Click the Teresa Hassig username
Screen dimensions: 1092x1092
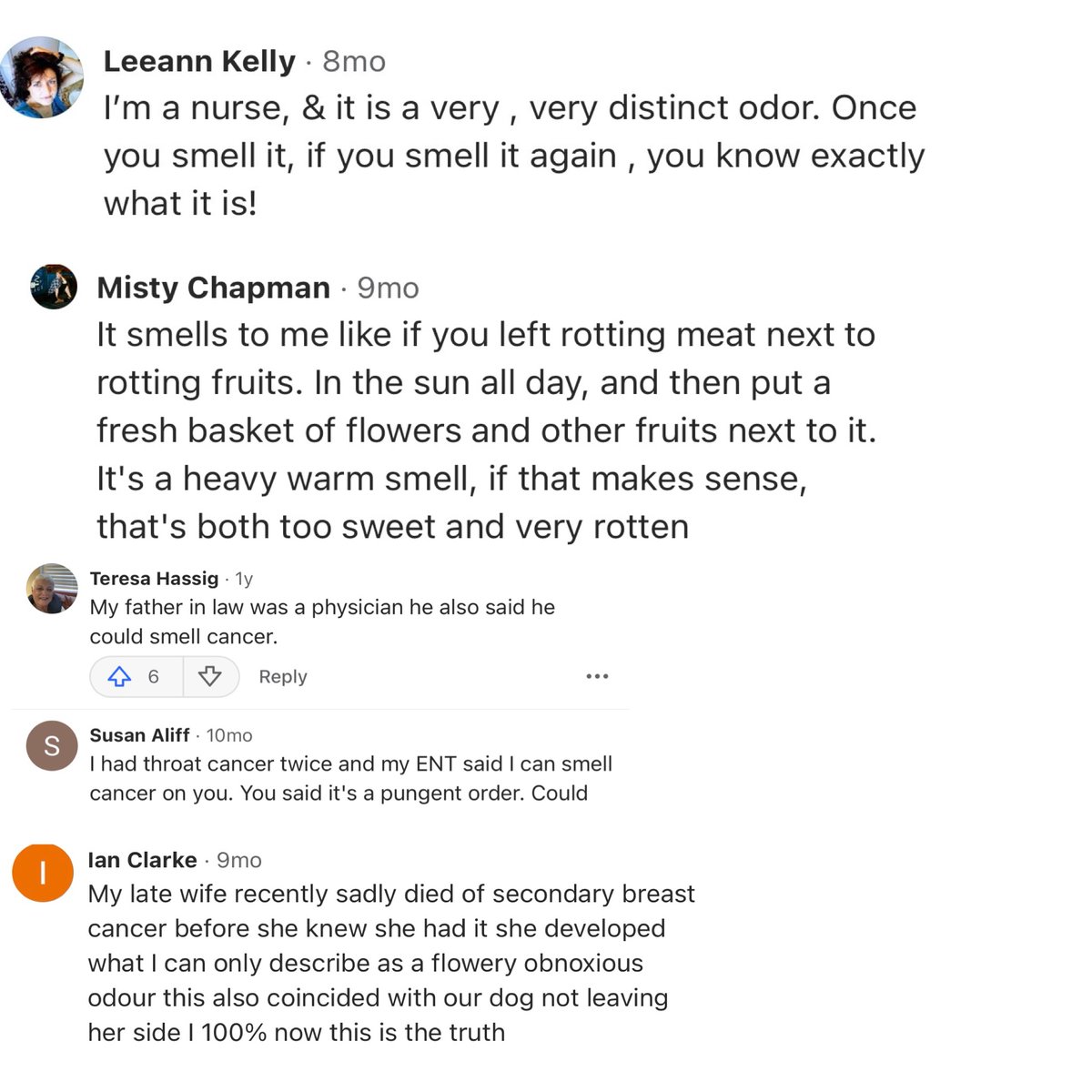[x=154, y=578]
